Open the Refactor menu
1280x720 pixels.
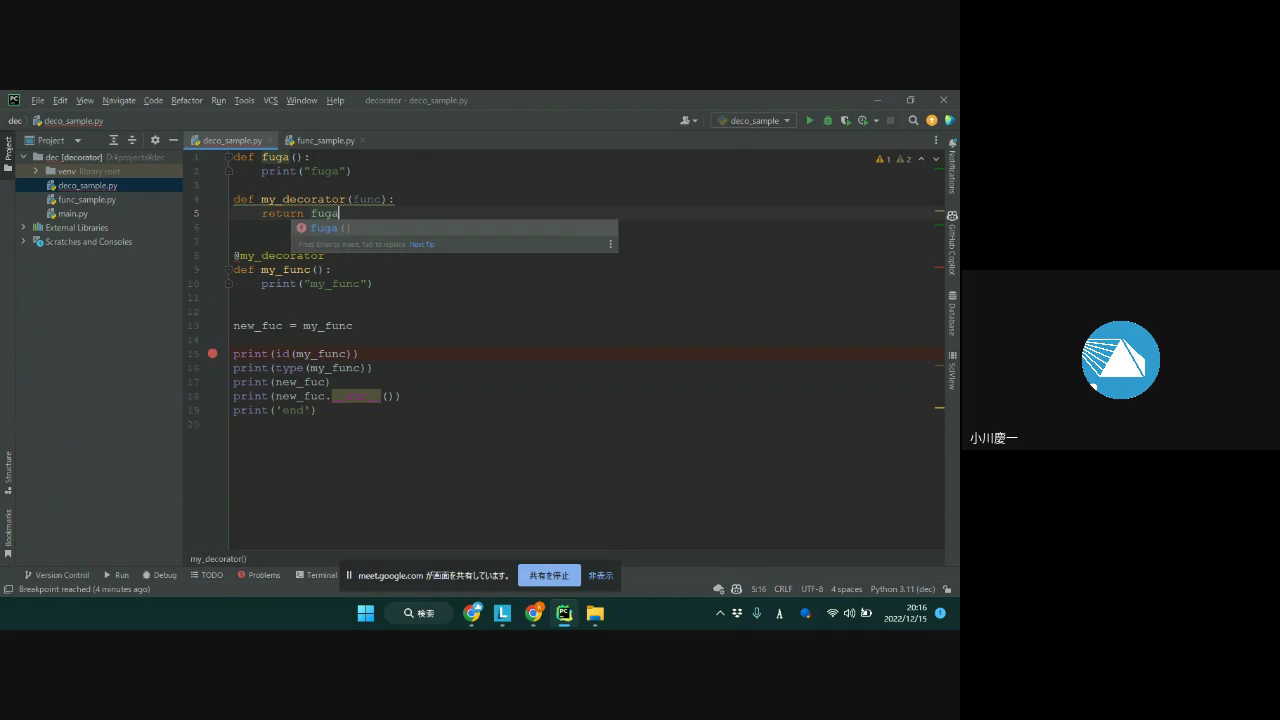pyautogui.click(x=186, y=101)
